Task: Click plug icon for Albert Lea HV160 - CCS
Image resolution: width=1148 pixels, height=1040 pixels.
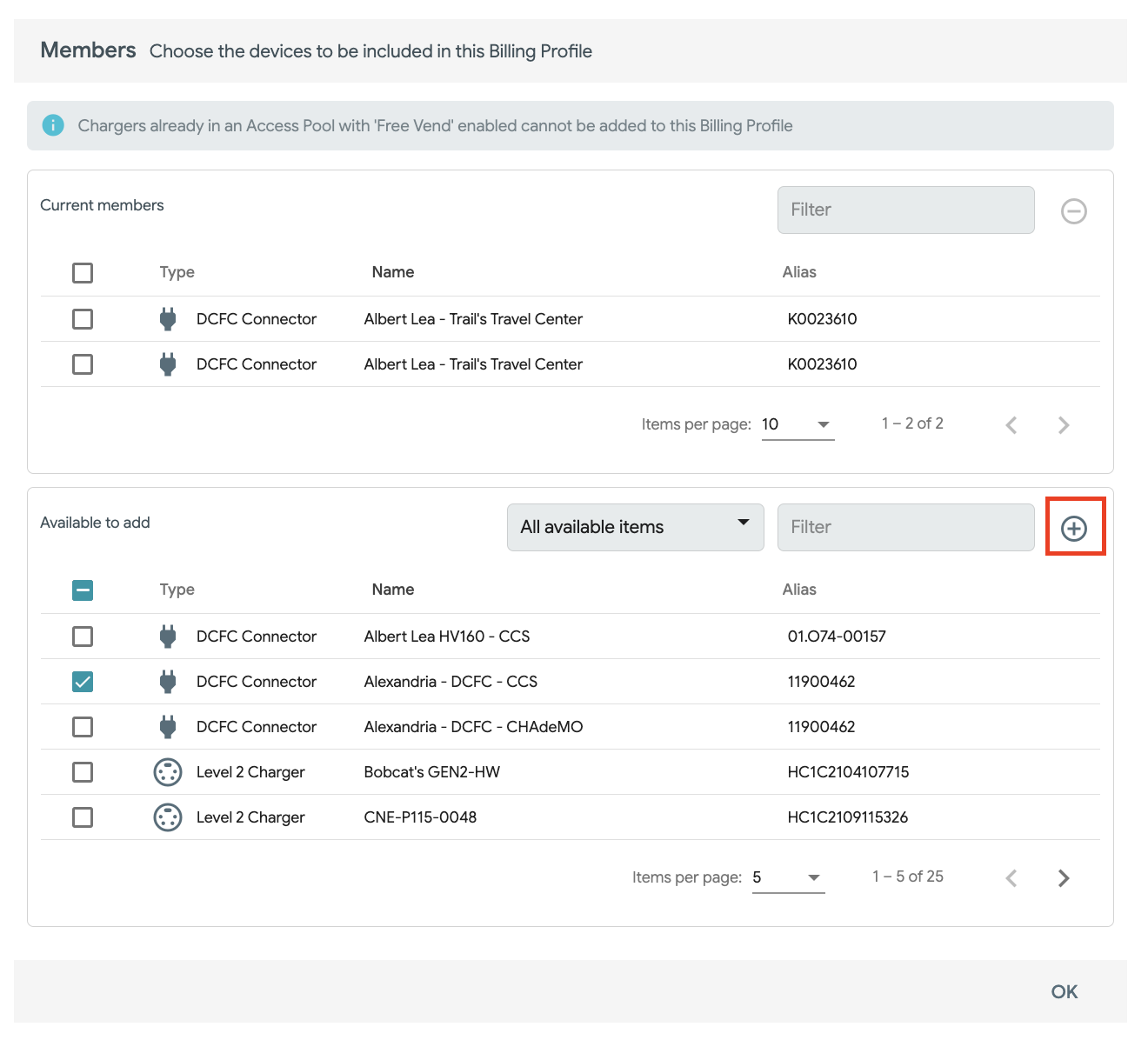Action: coord(168,637)
